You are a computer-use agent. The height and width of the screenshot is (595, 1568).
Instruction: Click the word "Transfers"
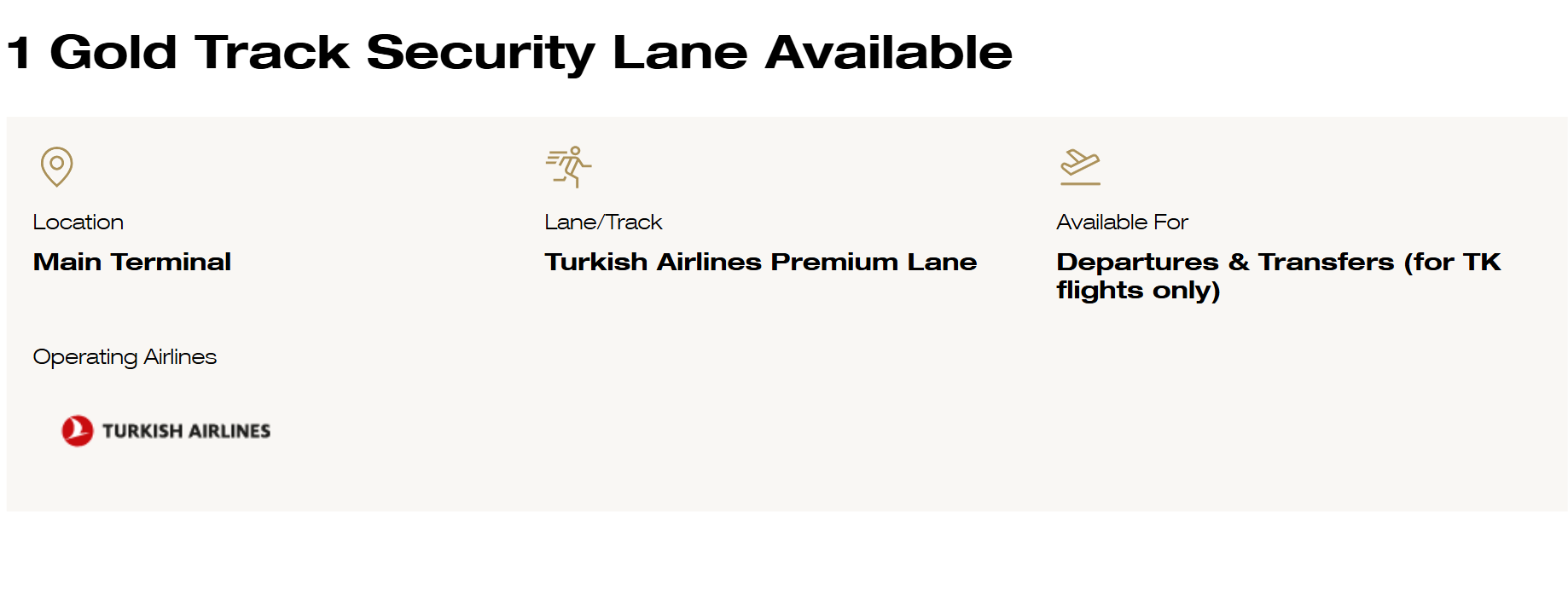1326,262
